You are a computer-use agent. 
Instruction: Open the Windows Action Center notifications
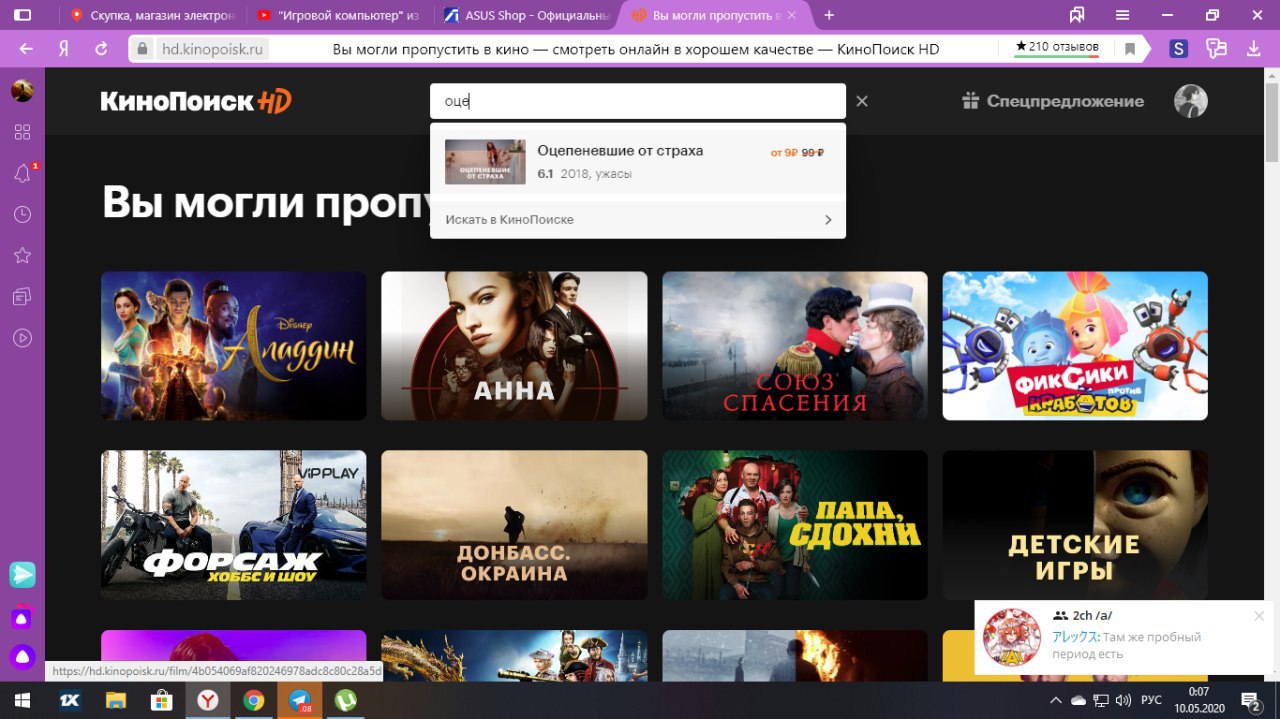tap(1250, 700)
